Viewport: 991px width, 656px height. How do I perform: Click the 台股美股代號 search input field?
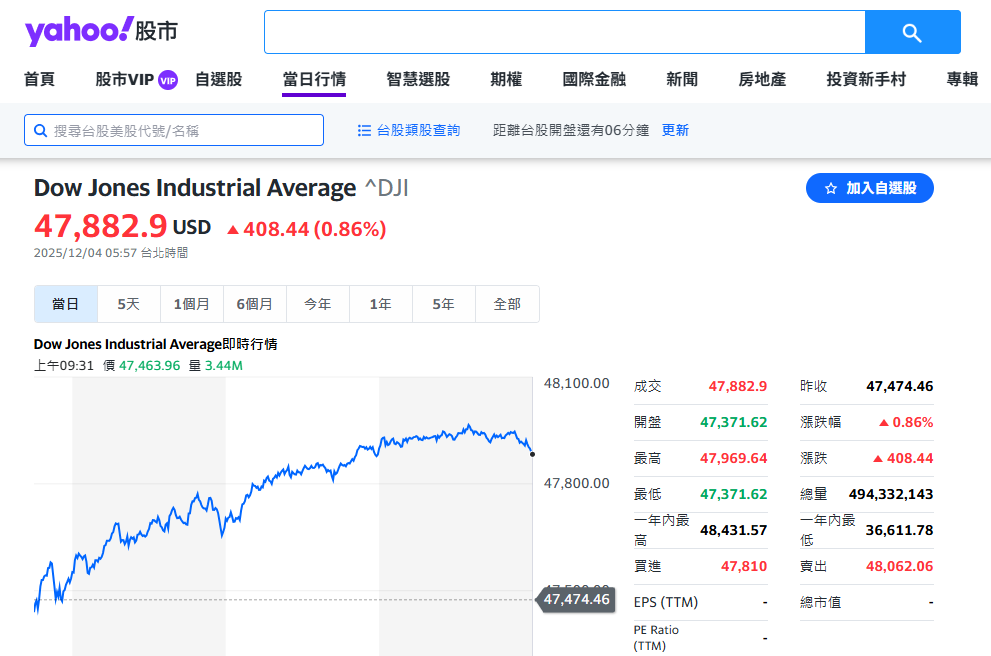pos(173,130)
